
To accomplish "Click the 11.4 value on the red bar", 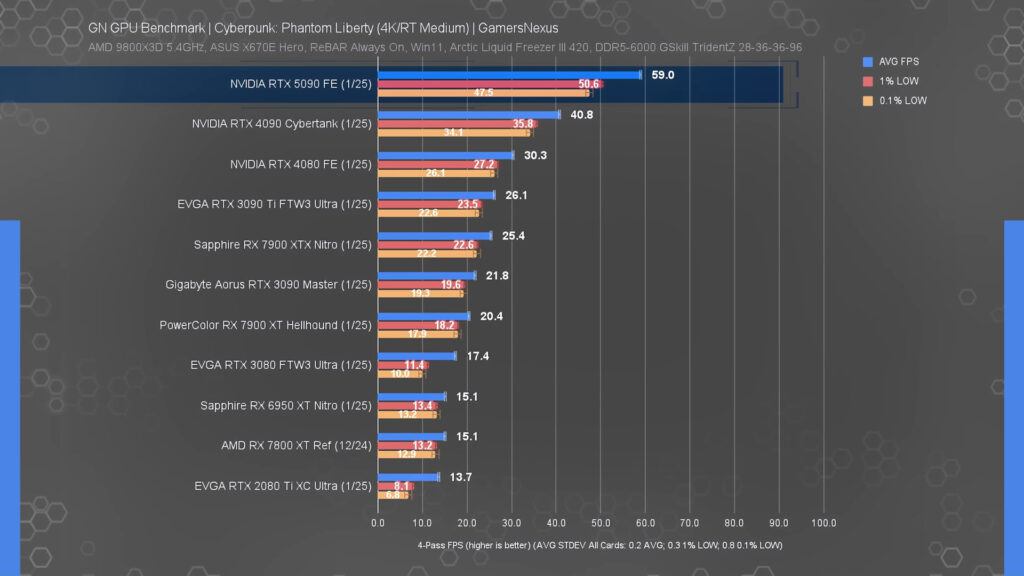I will point(414,365).
